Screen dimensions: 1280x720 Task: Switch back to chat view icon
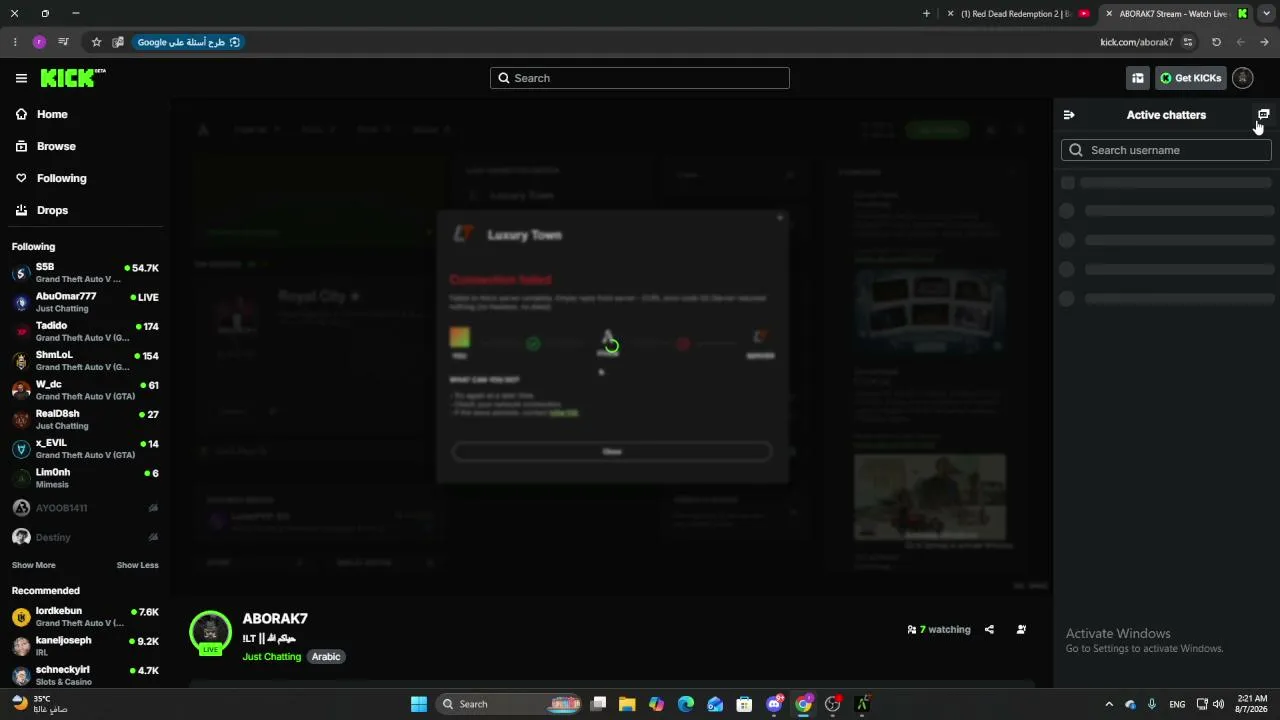[1263, 115]
